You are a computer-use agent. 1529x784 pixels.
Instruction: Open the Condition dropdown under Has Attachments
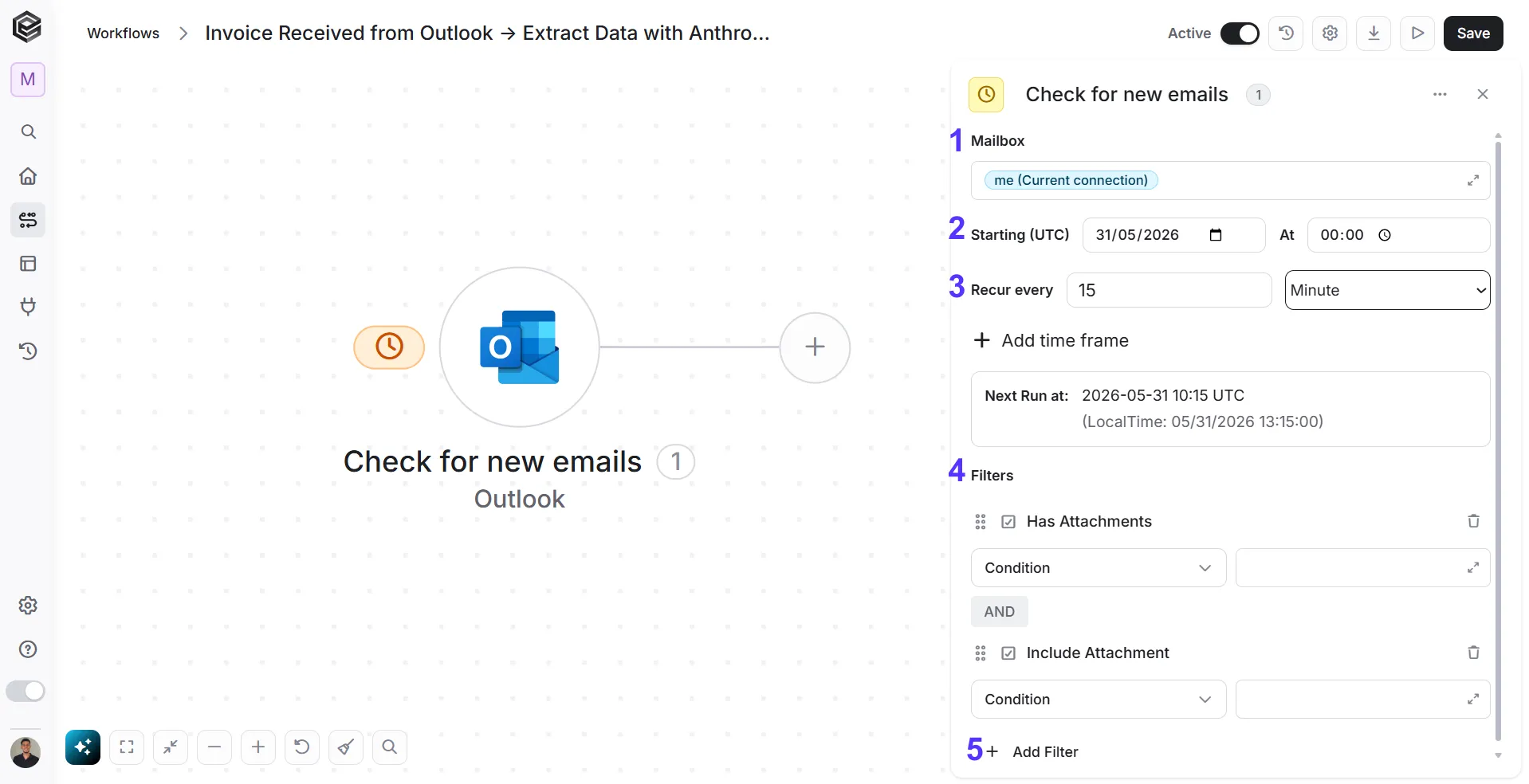[x=1099, y=568]
